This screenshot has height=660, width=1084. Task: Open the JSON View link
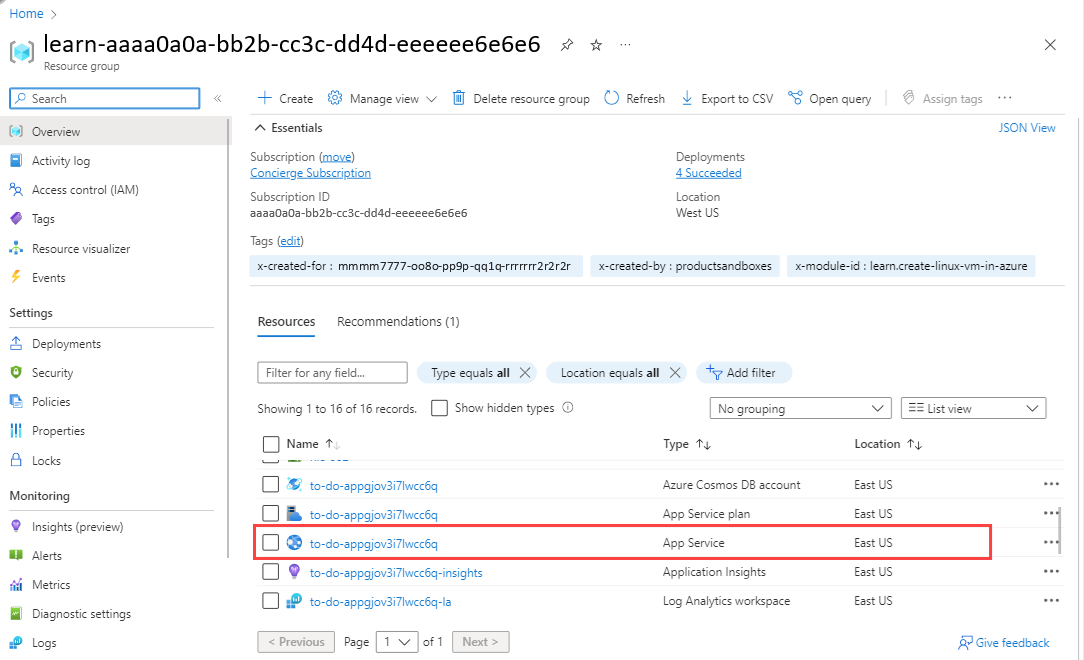tap(1027, 128)
